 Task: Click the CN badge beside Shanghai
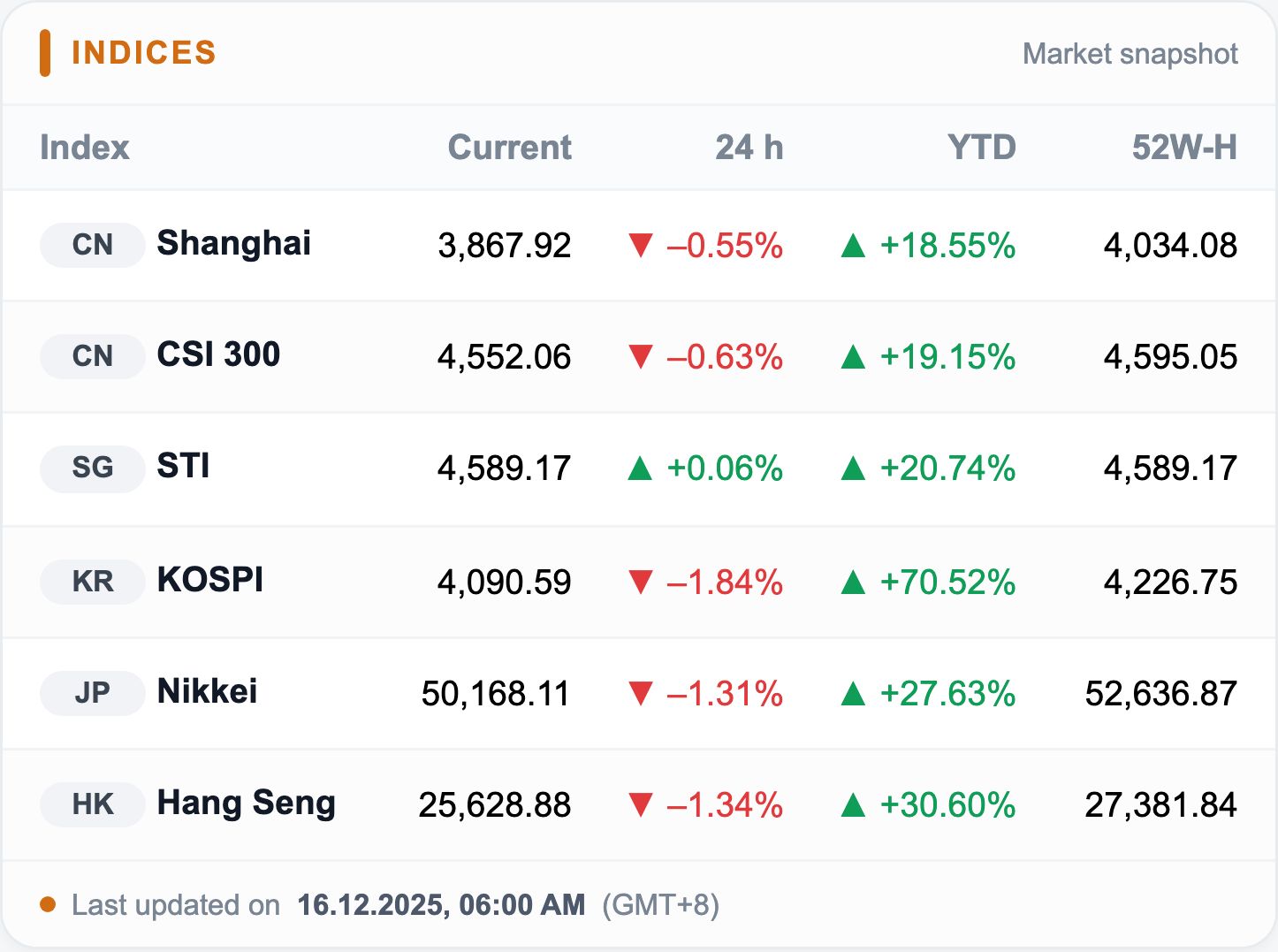tap(92, 245)
